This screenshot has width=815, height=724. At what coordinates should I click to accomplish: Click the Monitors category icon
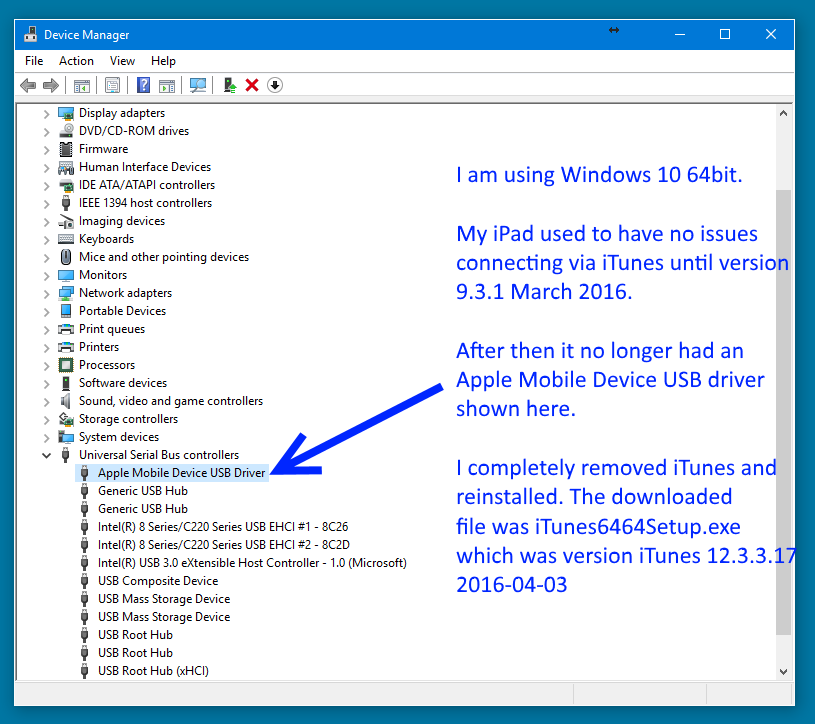pos(66,275)
